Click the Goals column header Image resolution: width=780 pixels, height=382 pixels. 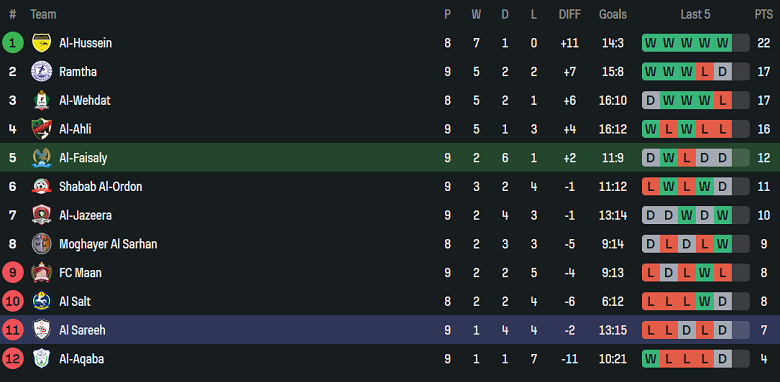click(613, 15)
